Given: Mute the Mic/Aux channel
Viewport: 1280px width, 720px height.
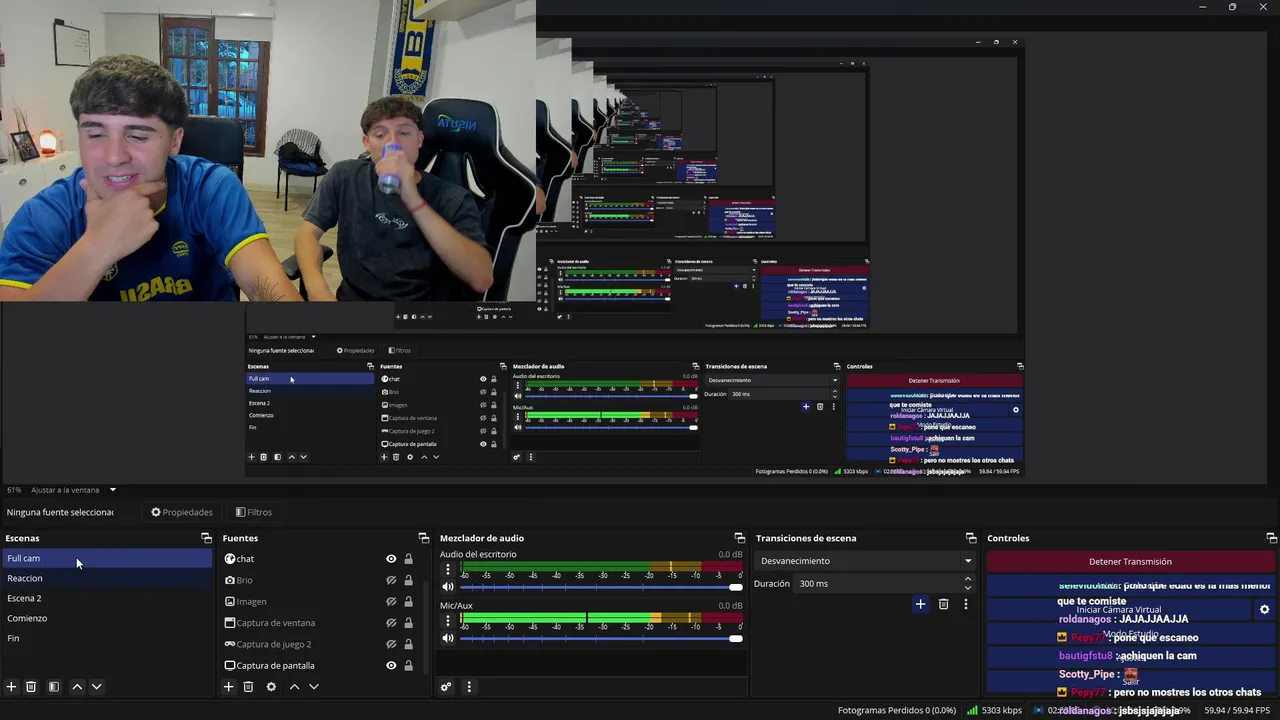Looking at the screenshot, I should coord(448,638).
